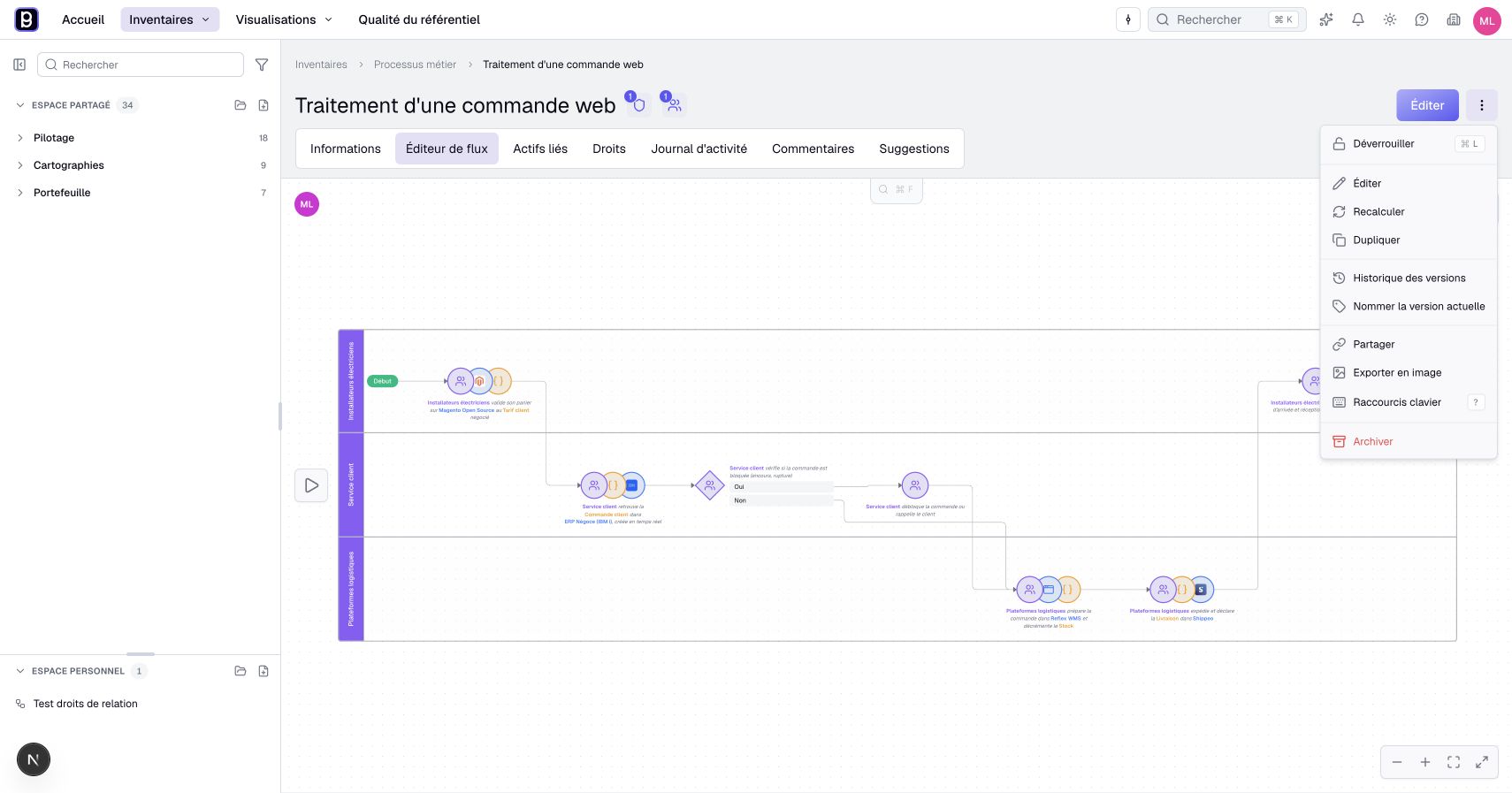
Task: Expand the Pilotage folder
Action: (x=20, y=138)
